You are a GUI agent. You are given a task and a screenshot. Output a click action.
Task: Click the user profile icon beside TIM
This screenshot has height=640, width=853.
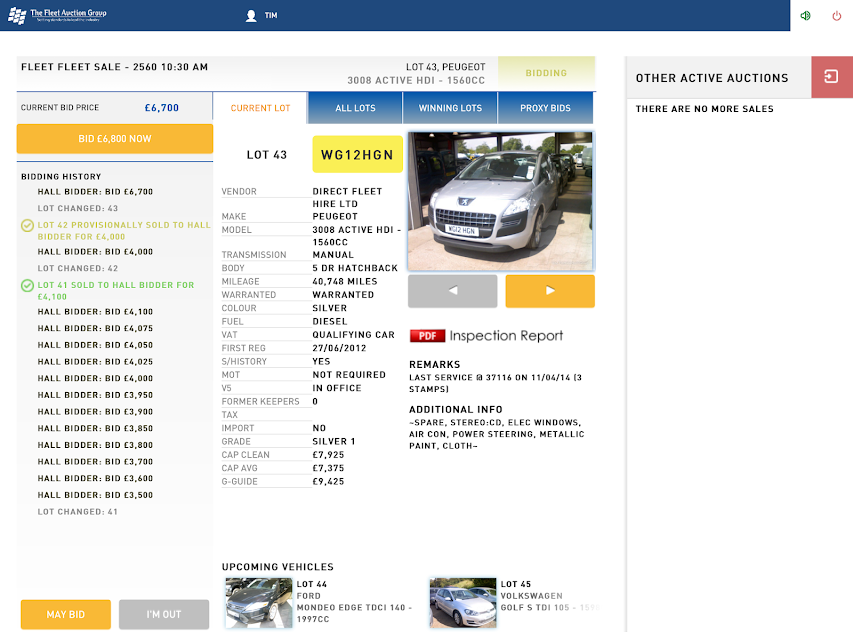pyautogui.click(x=251, y=16)
